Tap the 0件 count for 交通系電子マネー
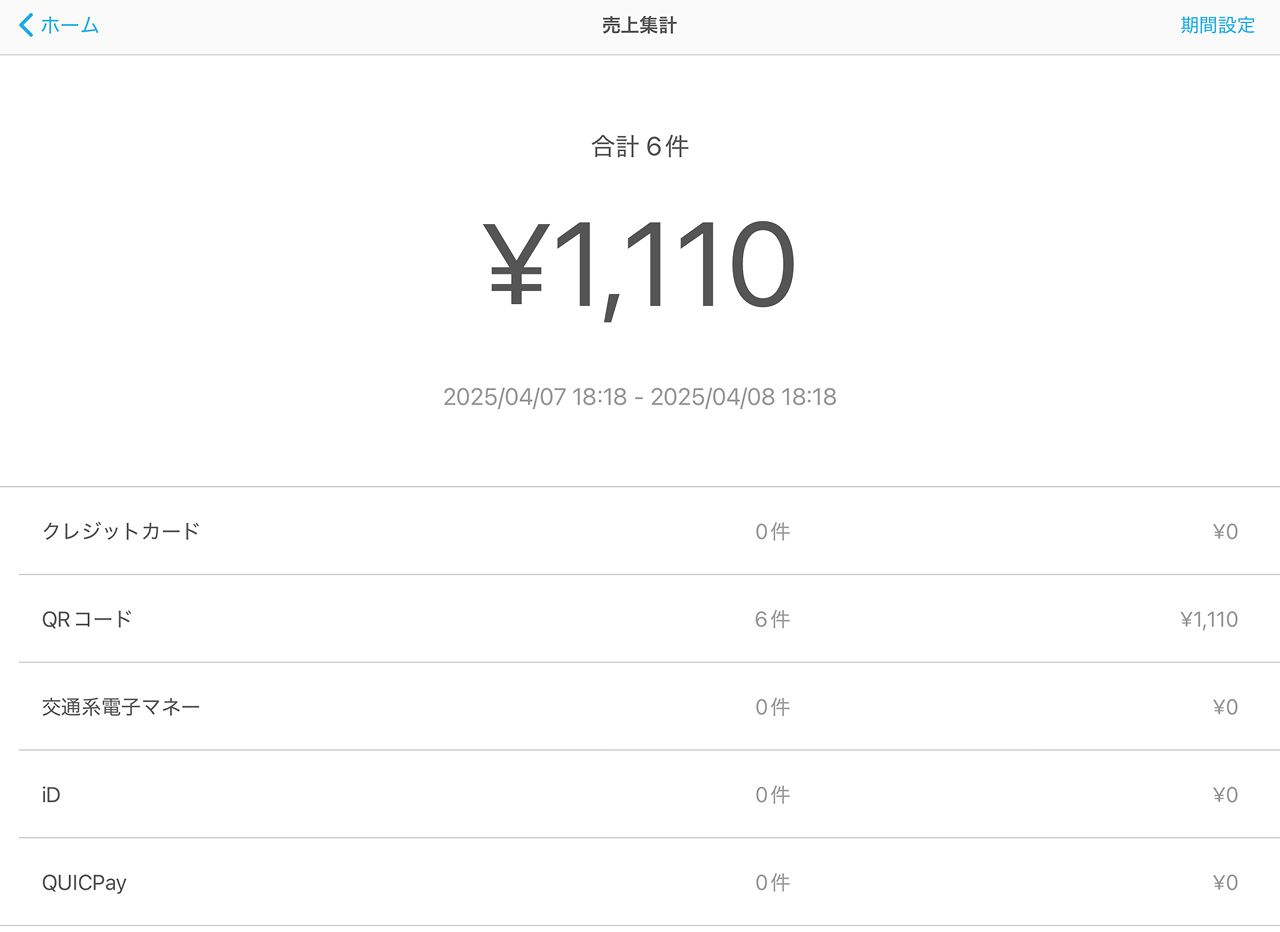This screenshot has height=932, width=1280. point(772,708)
